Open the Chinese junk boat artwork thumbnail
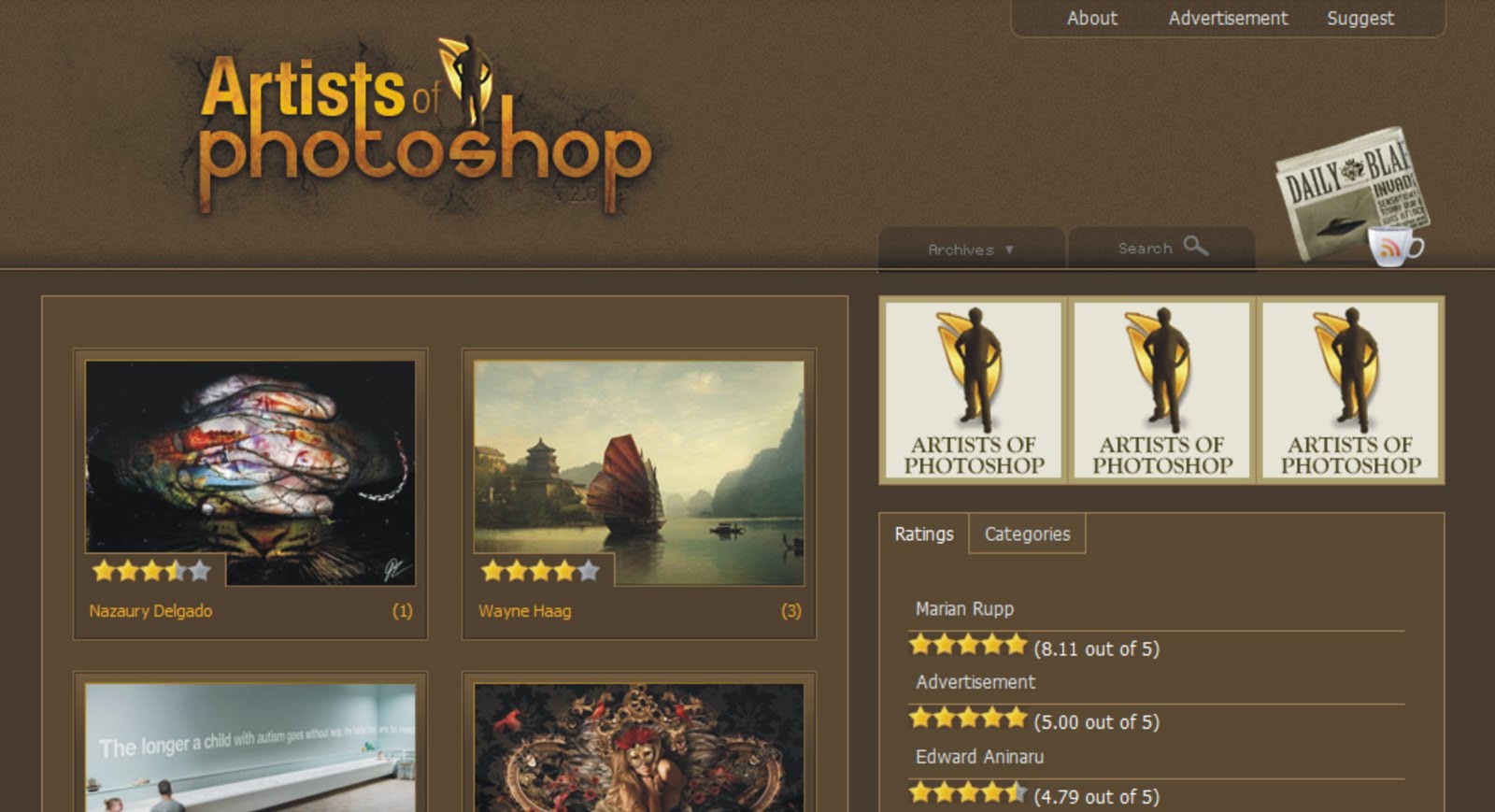 [639, 473]
